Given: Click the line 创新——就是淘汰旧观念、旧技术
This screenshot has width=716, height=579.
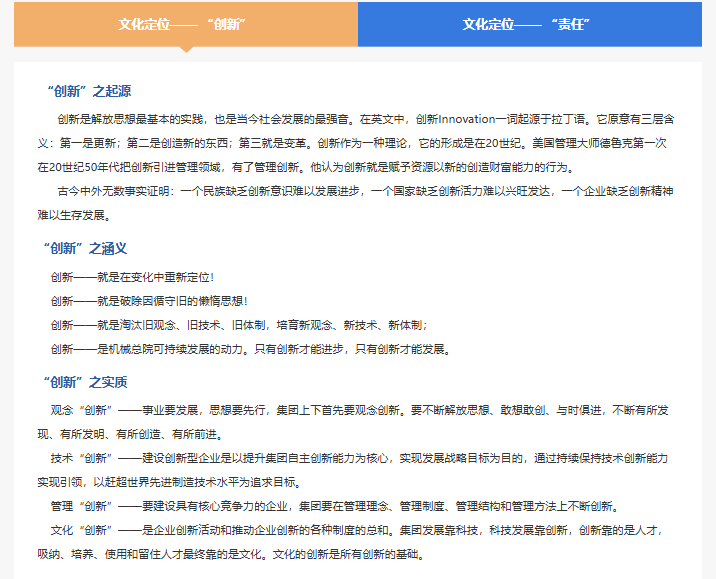Looking at the screenshot, I should click(238, 325).
